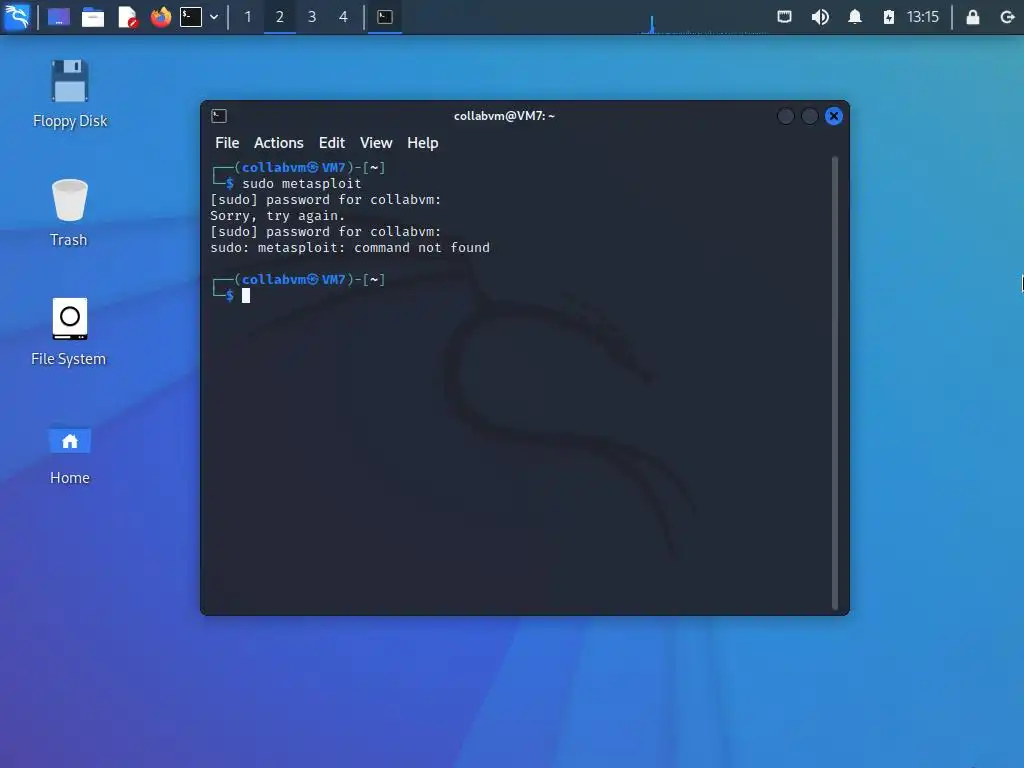This screenshot has width=1024, height=768.
Task: Open the network connection tray icon
Action: [784, 17]
